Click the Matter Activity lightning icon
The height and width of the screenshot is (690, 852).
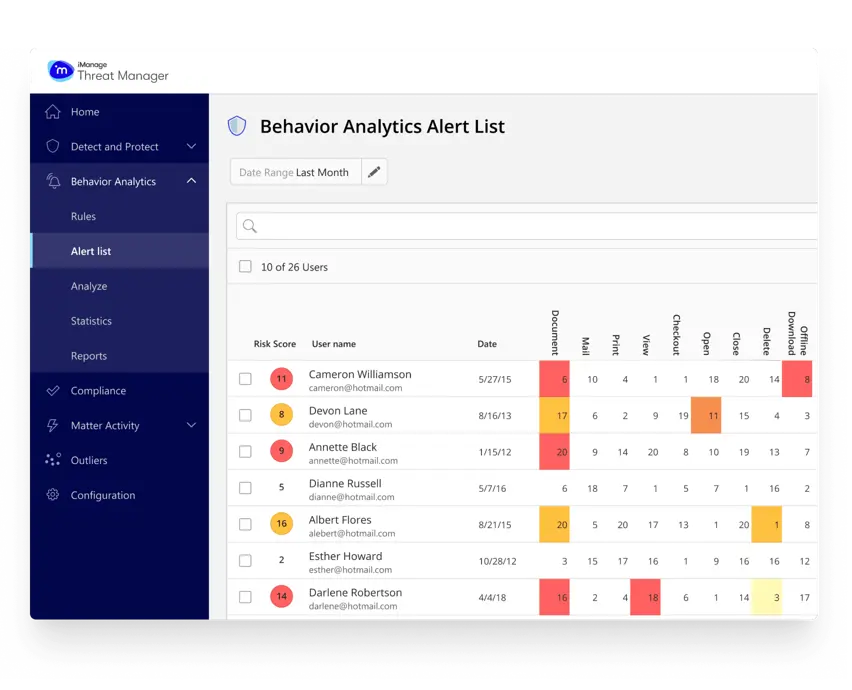click(53, 425)
